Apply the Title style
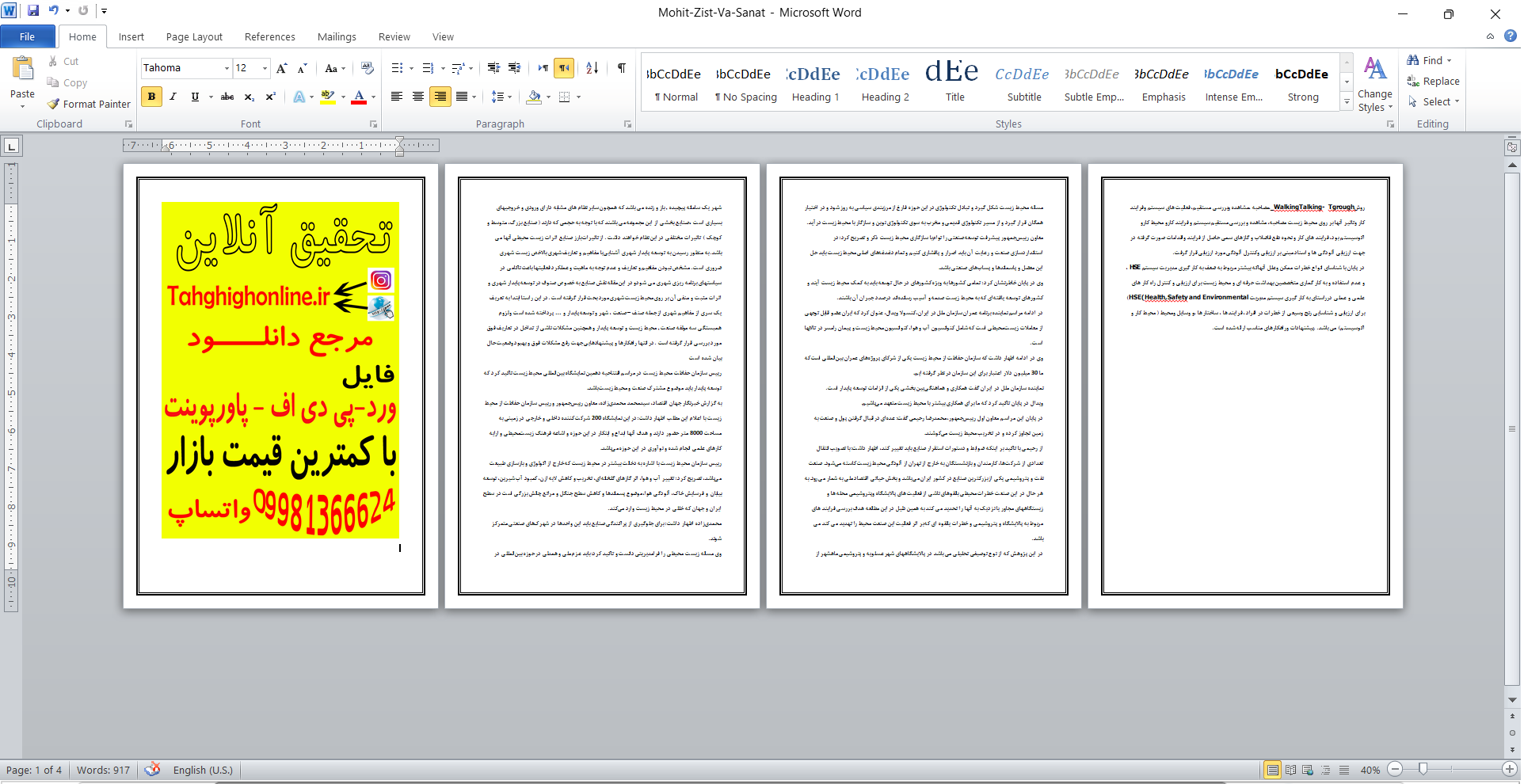This screenshot has width=1524, height=784. pos(954,82)
